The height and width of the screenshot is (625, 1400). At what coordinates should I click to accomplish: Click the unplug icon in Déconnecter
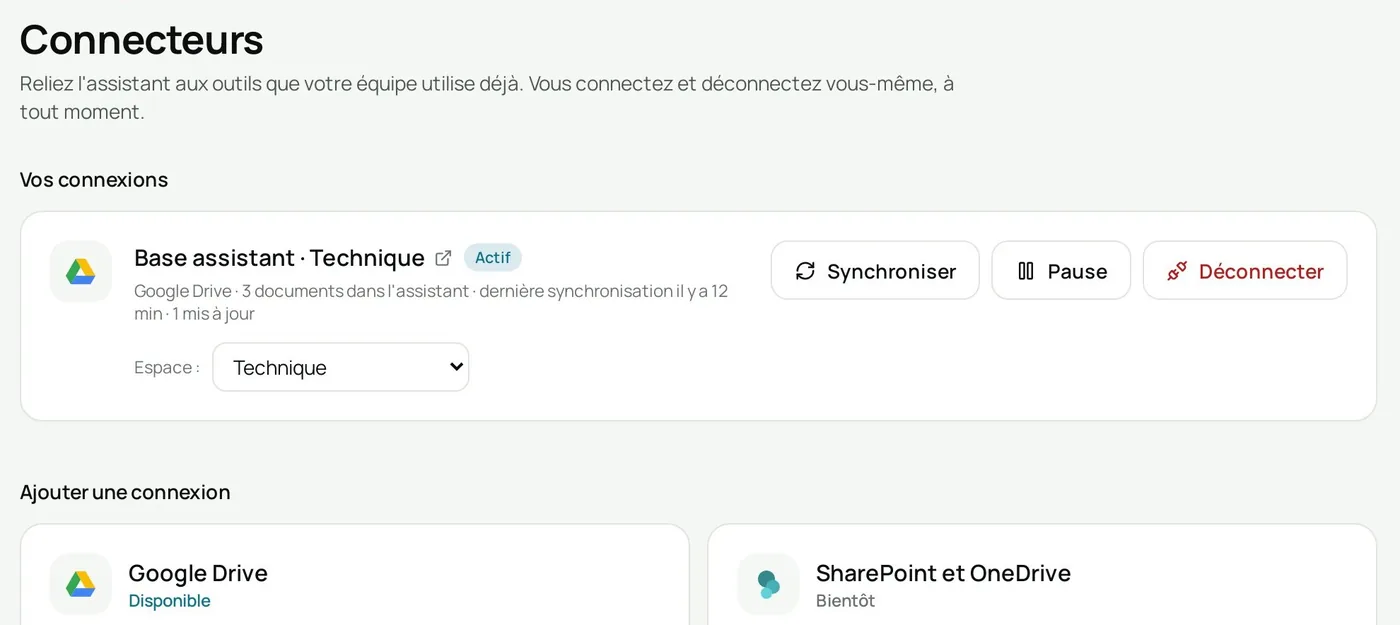point(1177,271)
